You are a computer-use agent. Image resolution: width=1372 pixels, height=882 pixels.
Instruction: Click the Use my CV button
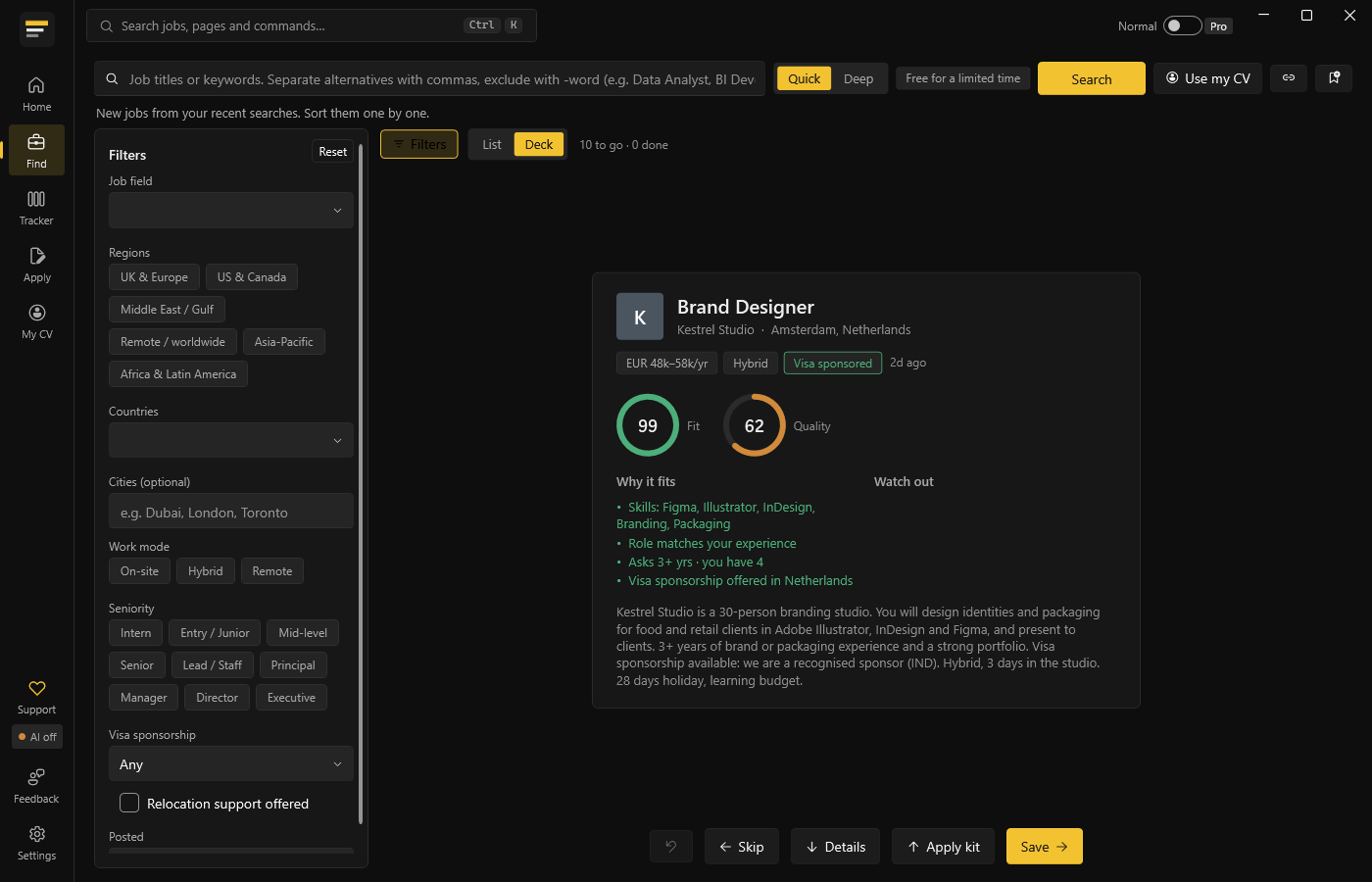click(x=1207, y=78)
